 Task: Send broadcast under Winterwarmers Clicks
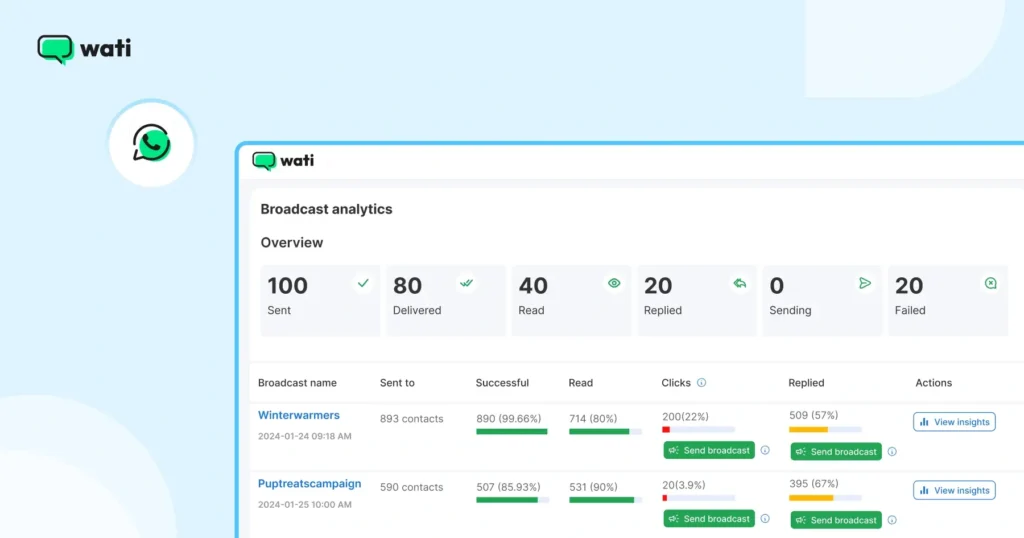(x=709, y=451)
